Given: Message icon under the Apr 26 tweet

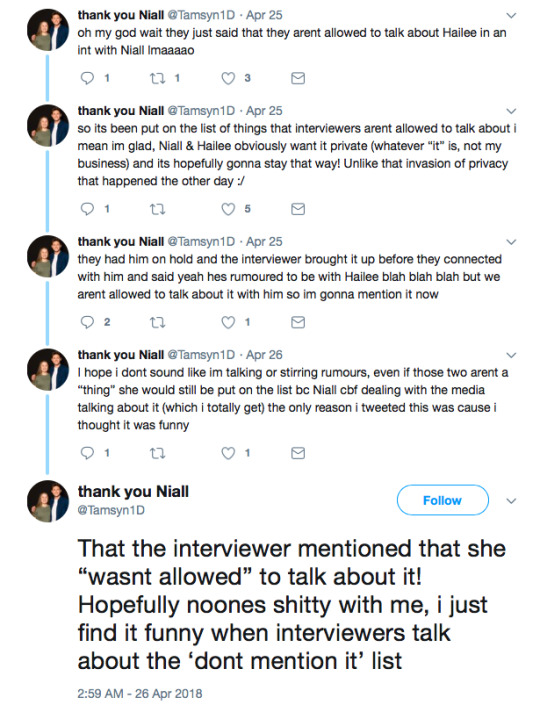Looking at the screenshot, I should click(298, 453).
